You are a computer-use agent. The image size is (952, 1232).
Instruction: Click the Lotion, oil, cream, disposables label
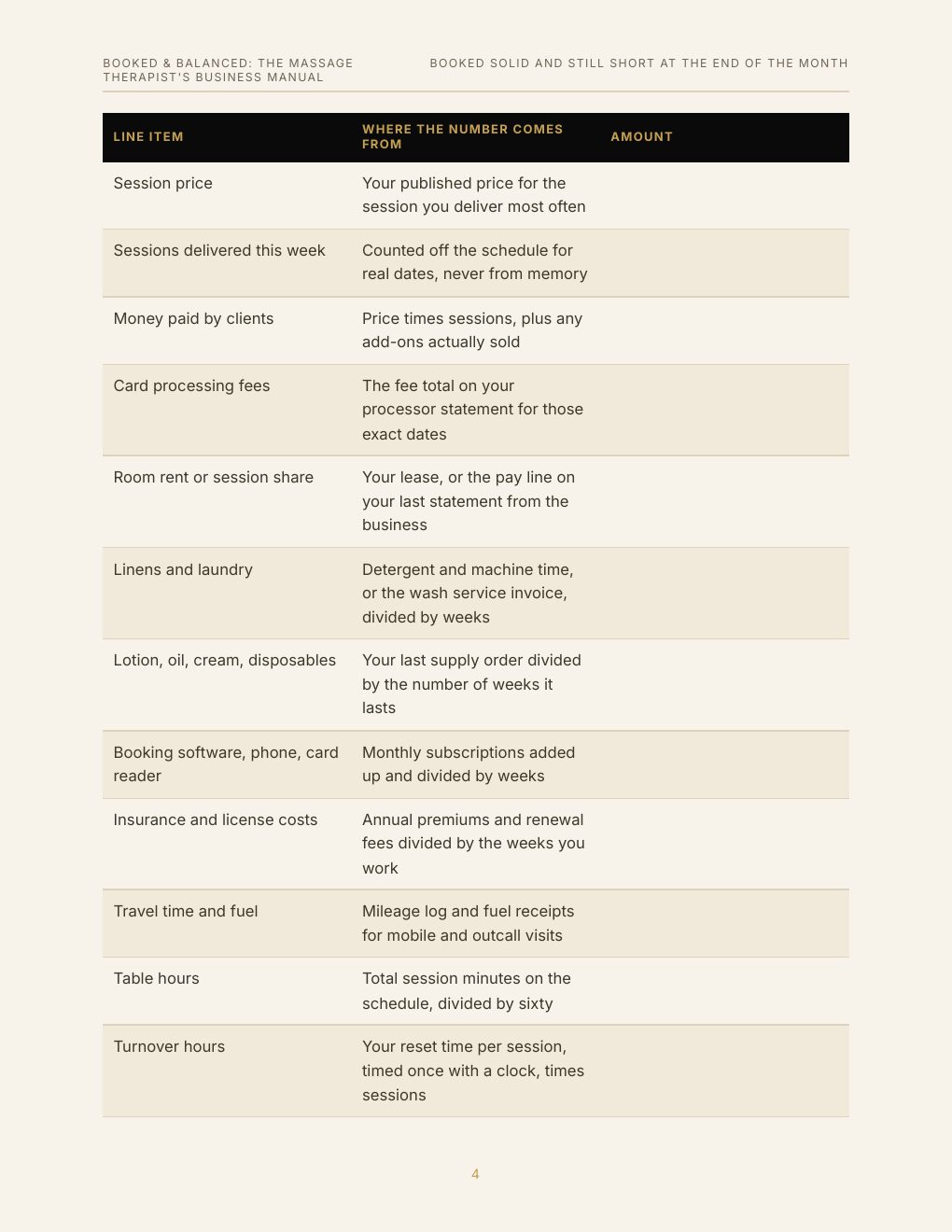[x=224, y=660]
